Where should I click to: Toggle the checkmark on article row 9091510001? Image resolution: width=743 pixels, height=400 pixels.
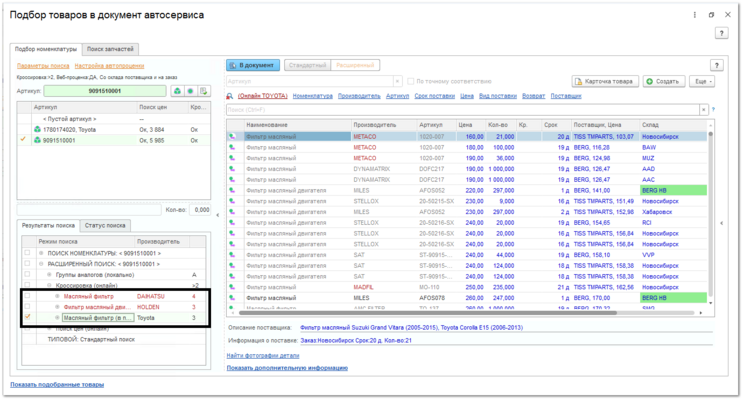pyautogui.click(x=23, y=140)
